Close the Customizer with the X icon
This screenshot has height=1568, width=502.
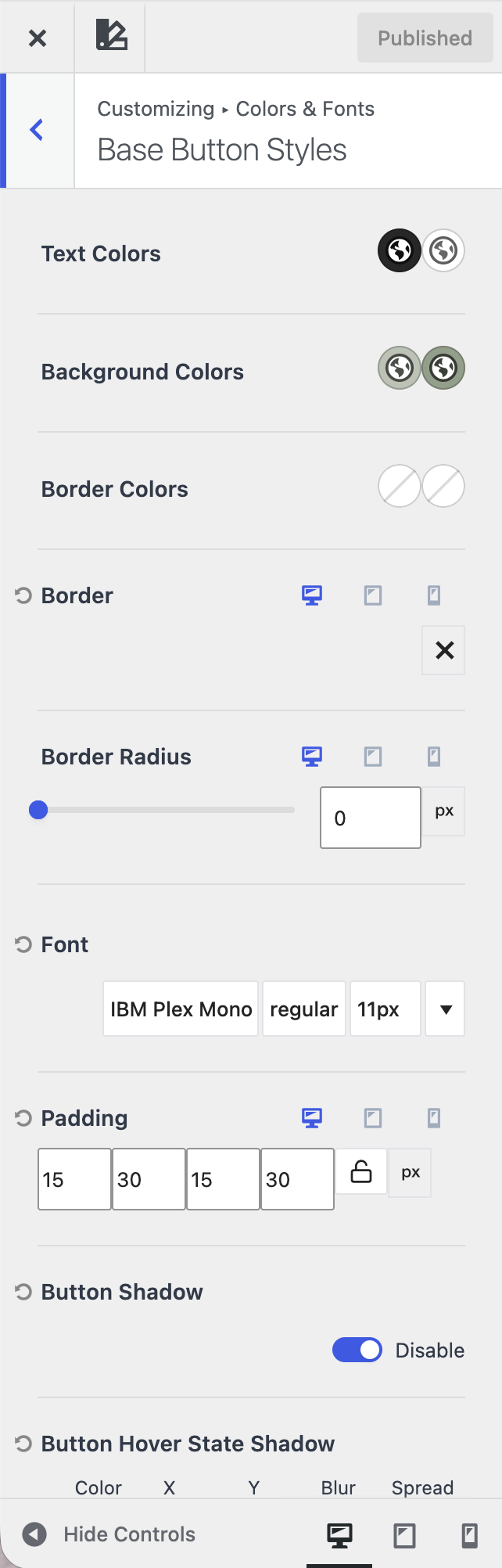(37, 38)
